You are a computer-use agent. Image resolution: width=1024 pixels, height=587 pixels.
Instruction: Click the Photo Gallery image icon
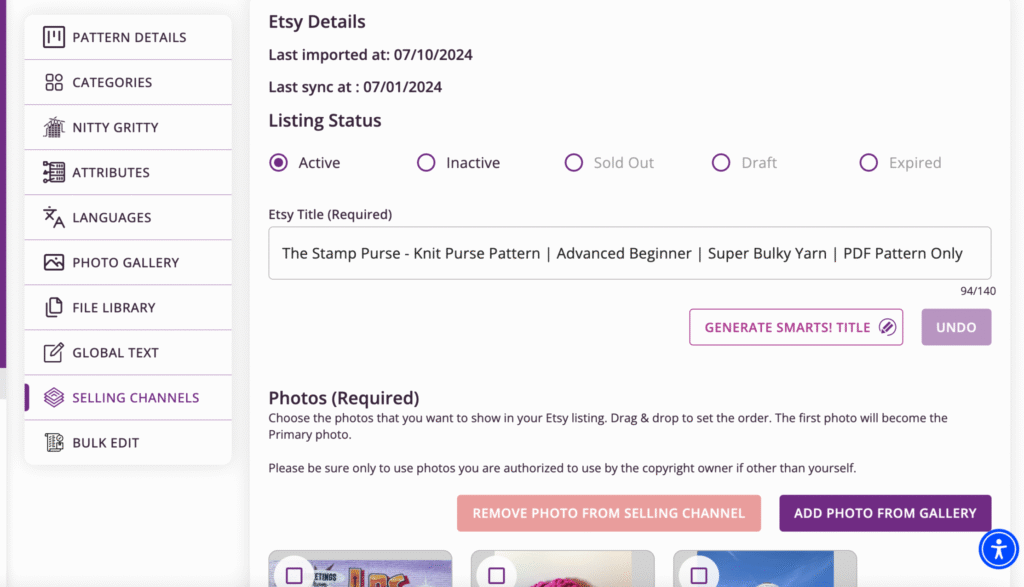click(x=54, y=263)
